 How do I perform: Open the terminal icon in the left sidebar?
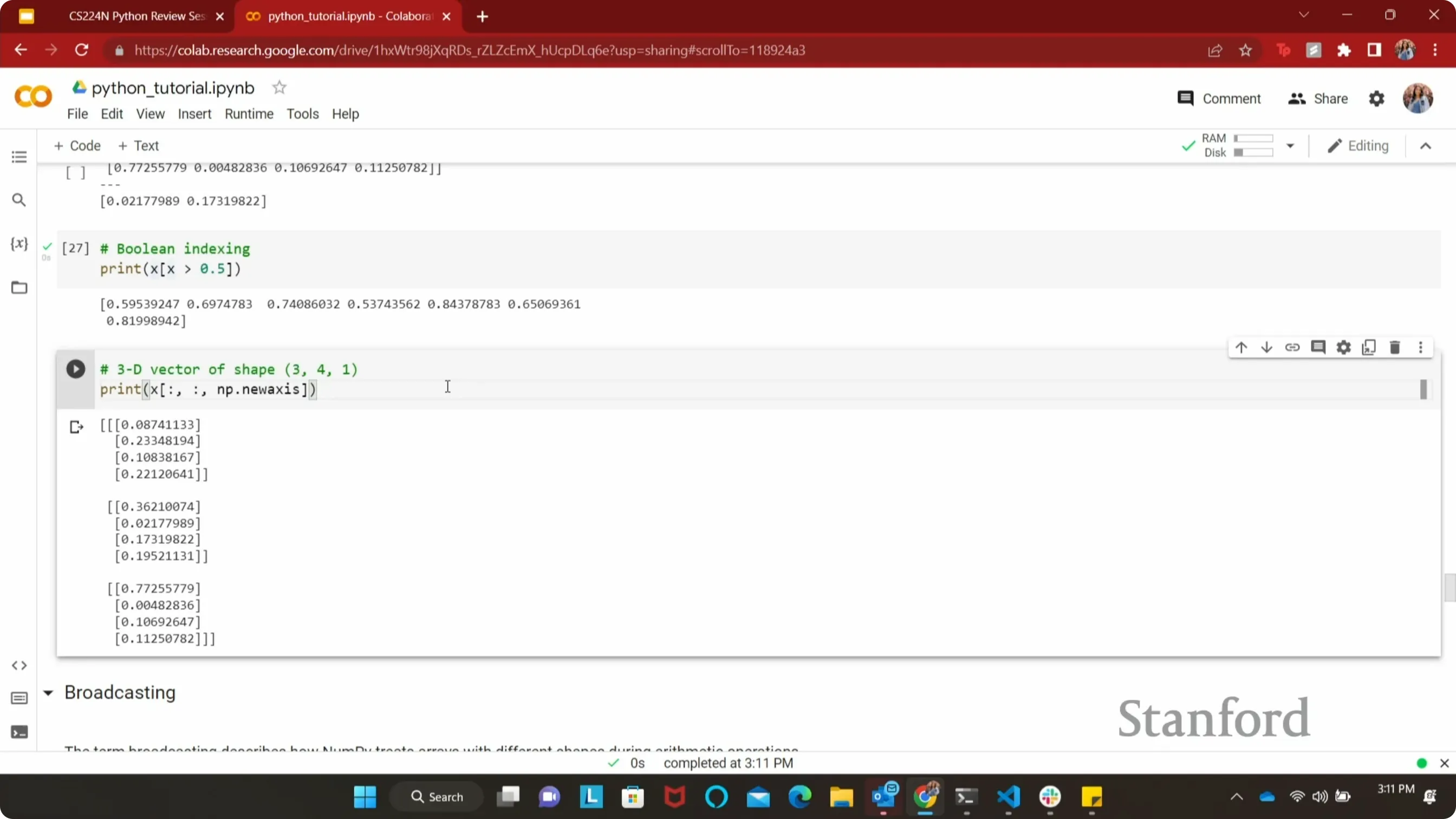(x=19, y=732)
